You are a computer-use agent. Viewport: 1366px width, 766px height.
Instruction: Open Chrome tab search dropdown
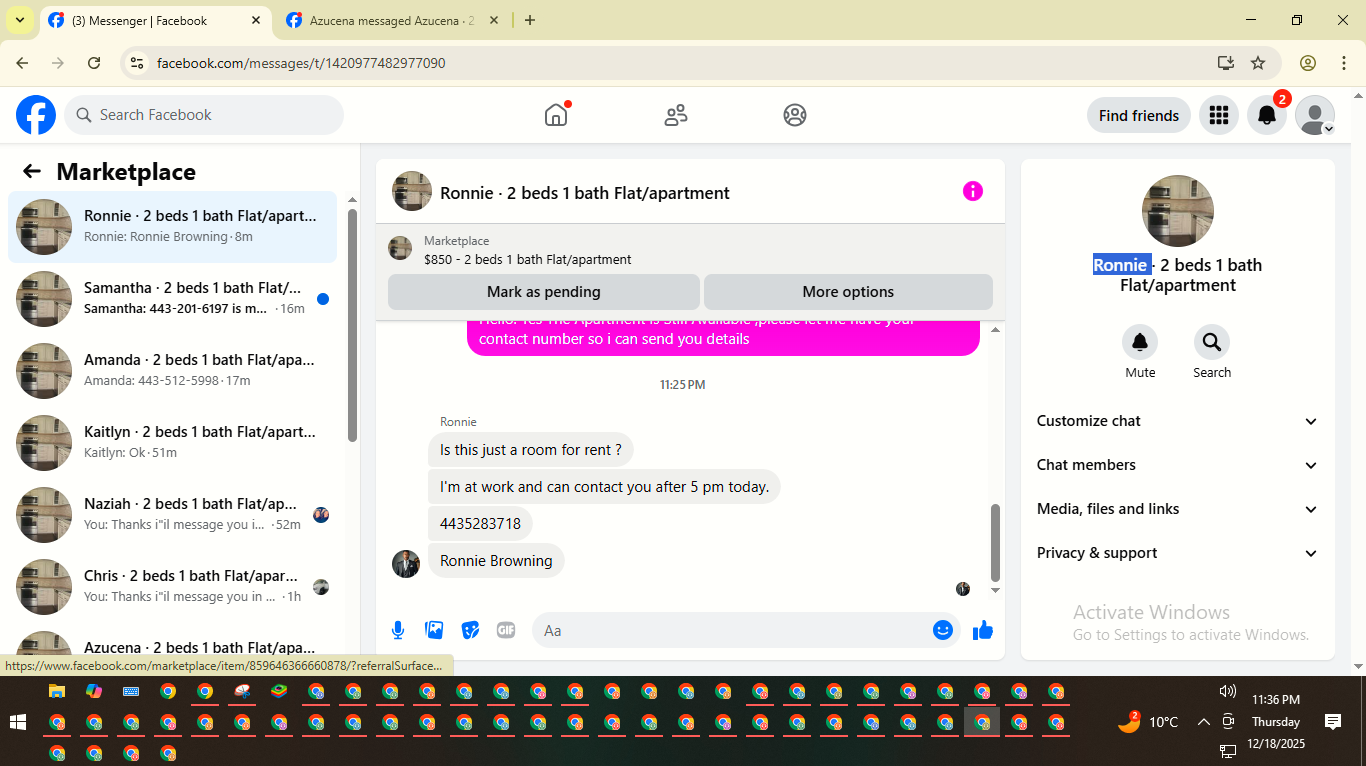coord(19,20)
